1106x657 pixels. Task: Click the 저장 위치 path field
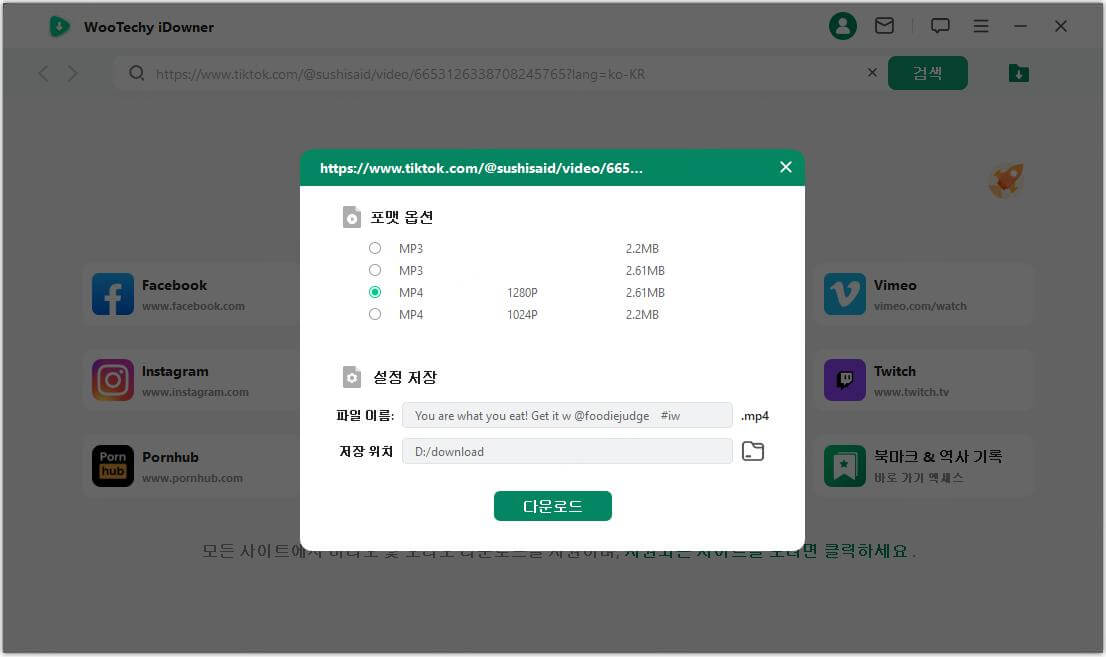567,451
